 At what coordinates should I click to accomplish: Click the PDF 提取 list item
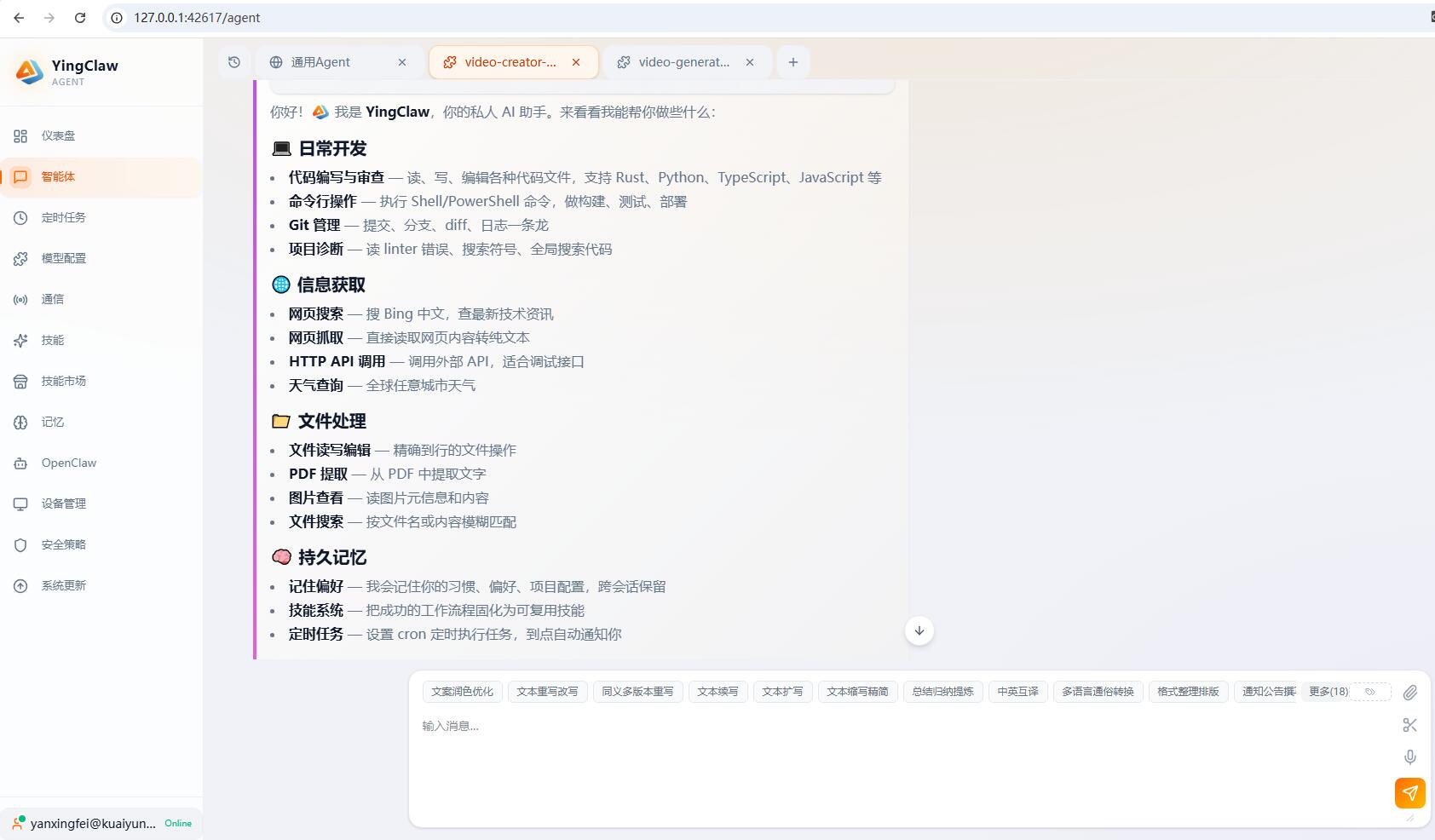point(387,474)
